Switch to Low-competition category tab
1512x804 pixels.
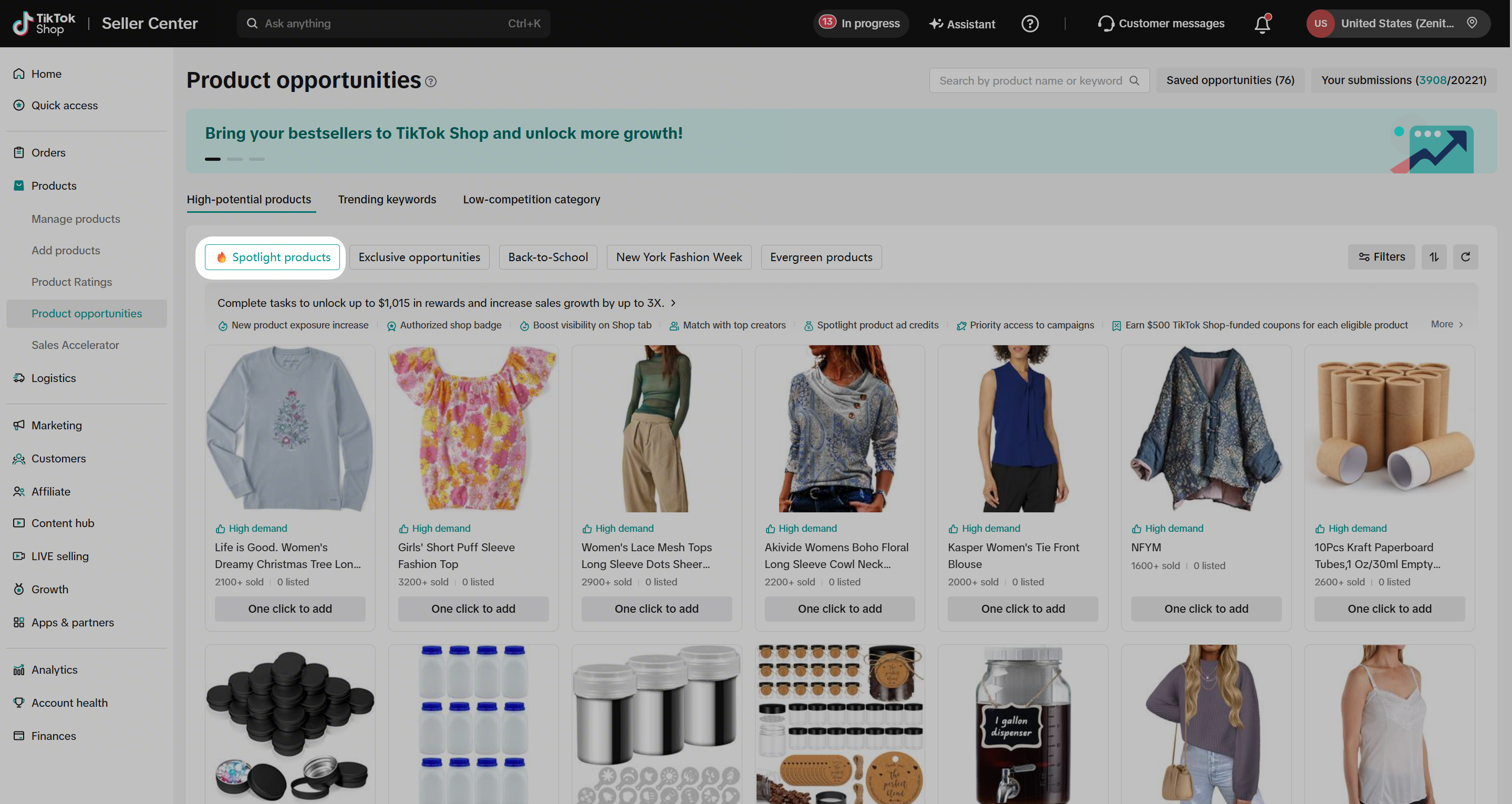[531, 200]
